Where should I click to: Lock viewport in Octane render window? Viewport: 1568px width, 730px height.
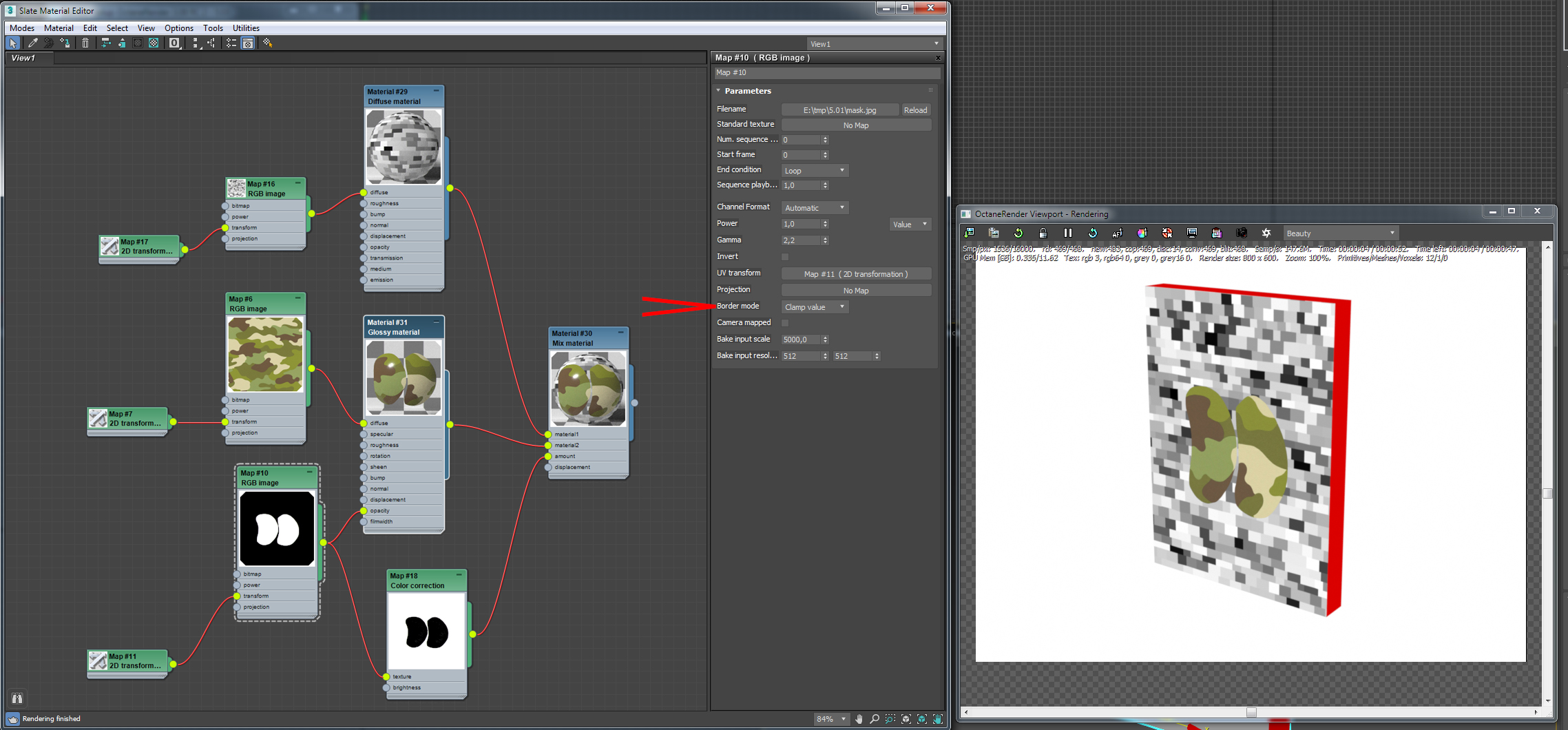pos(1043,233)
